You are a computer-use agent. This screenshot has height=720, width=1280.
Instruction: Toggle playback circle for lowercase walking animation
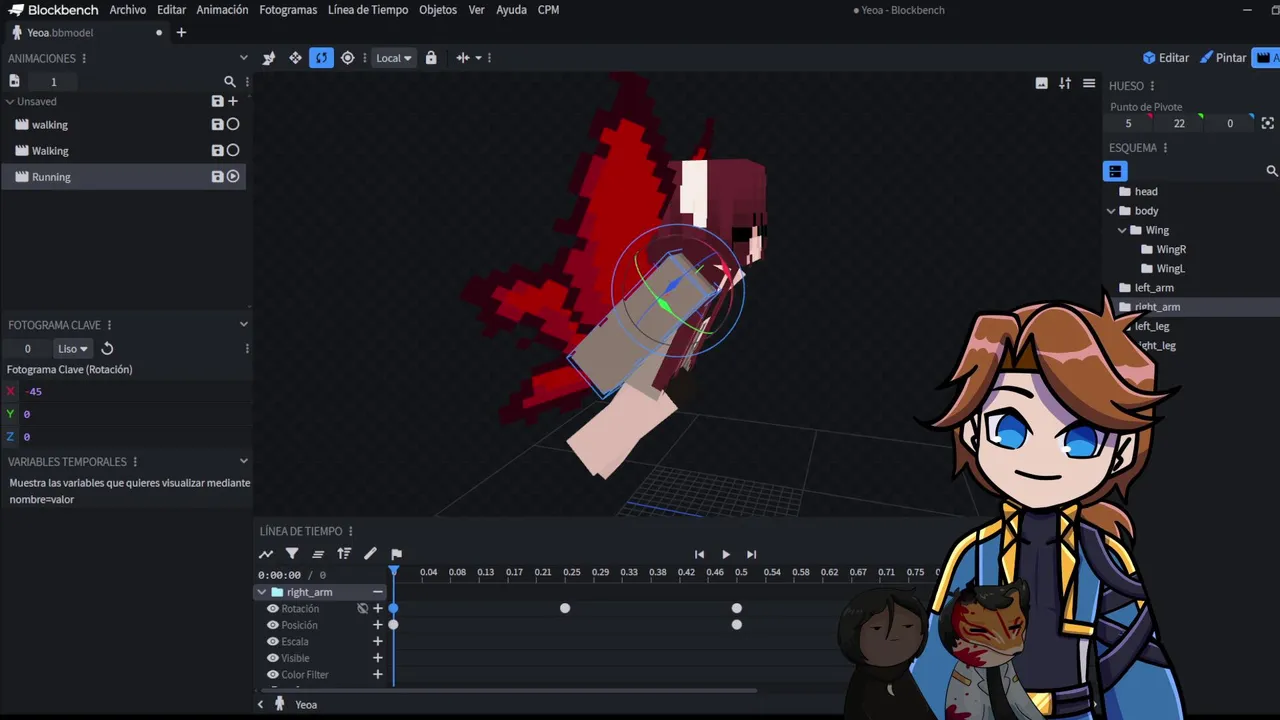pyautogui.click(x=233, y=124)
